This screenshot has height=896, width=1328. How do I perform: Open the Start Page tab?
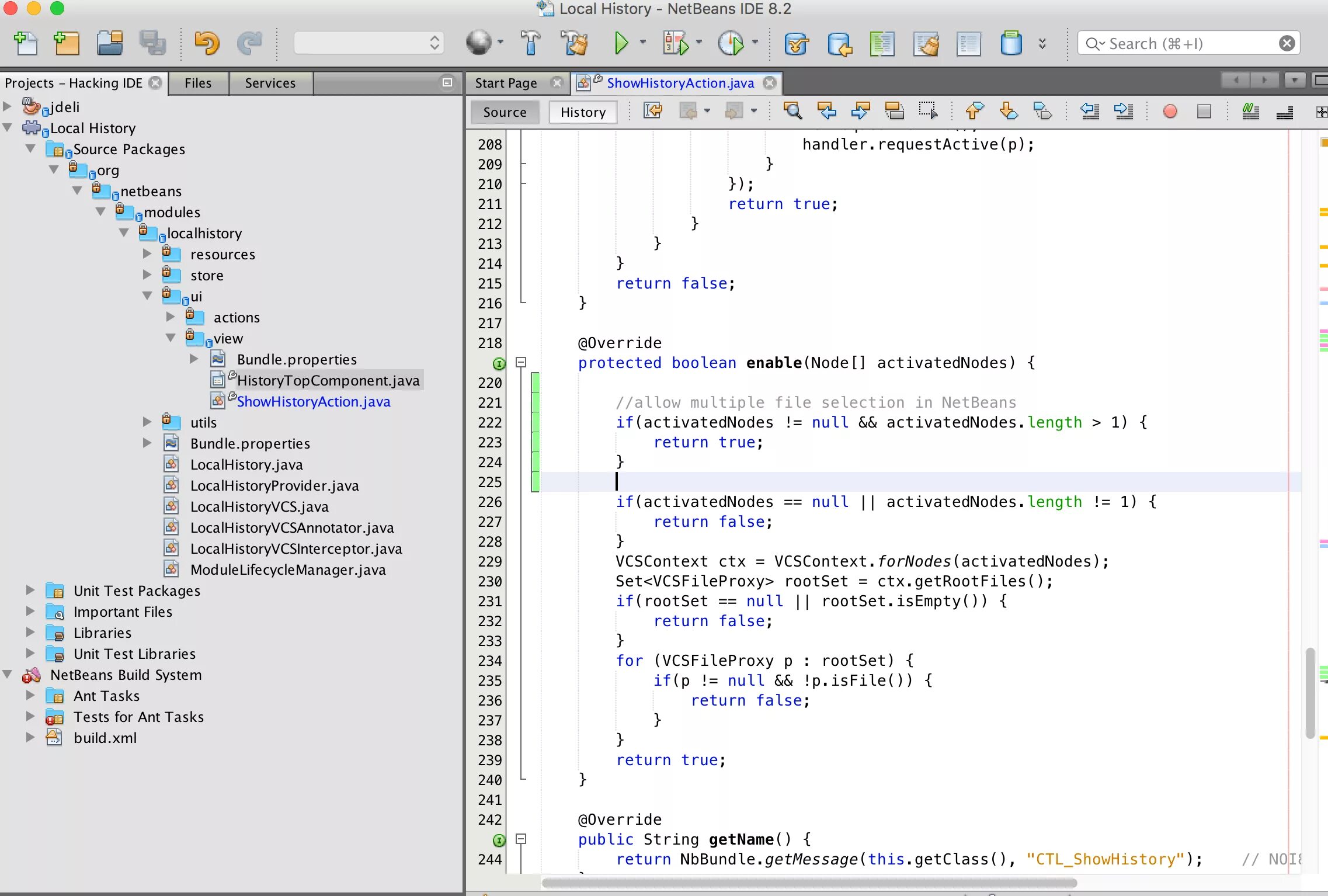(x=506, y=83)
